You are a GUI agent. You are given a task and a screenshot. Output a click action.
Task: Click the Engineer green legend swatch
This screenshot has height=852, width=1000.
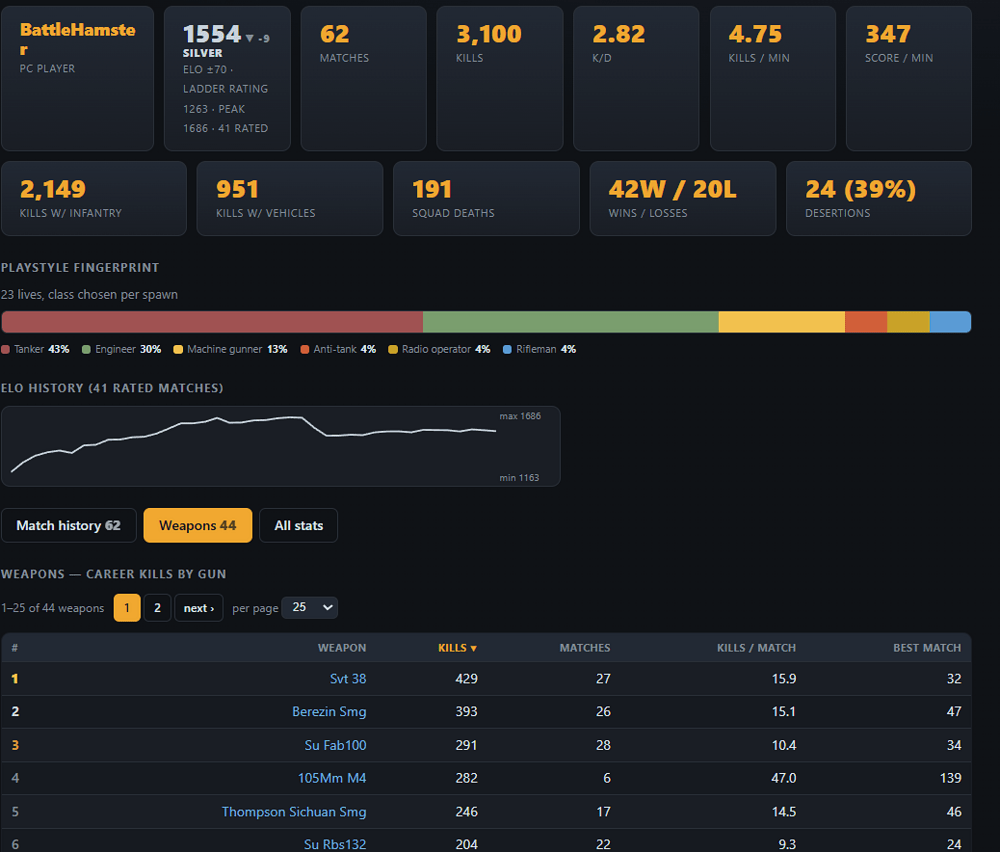point(86,349)
